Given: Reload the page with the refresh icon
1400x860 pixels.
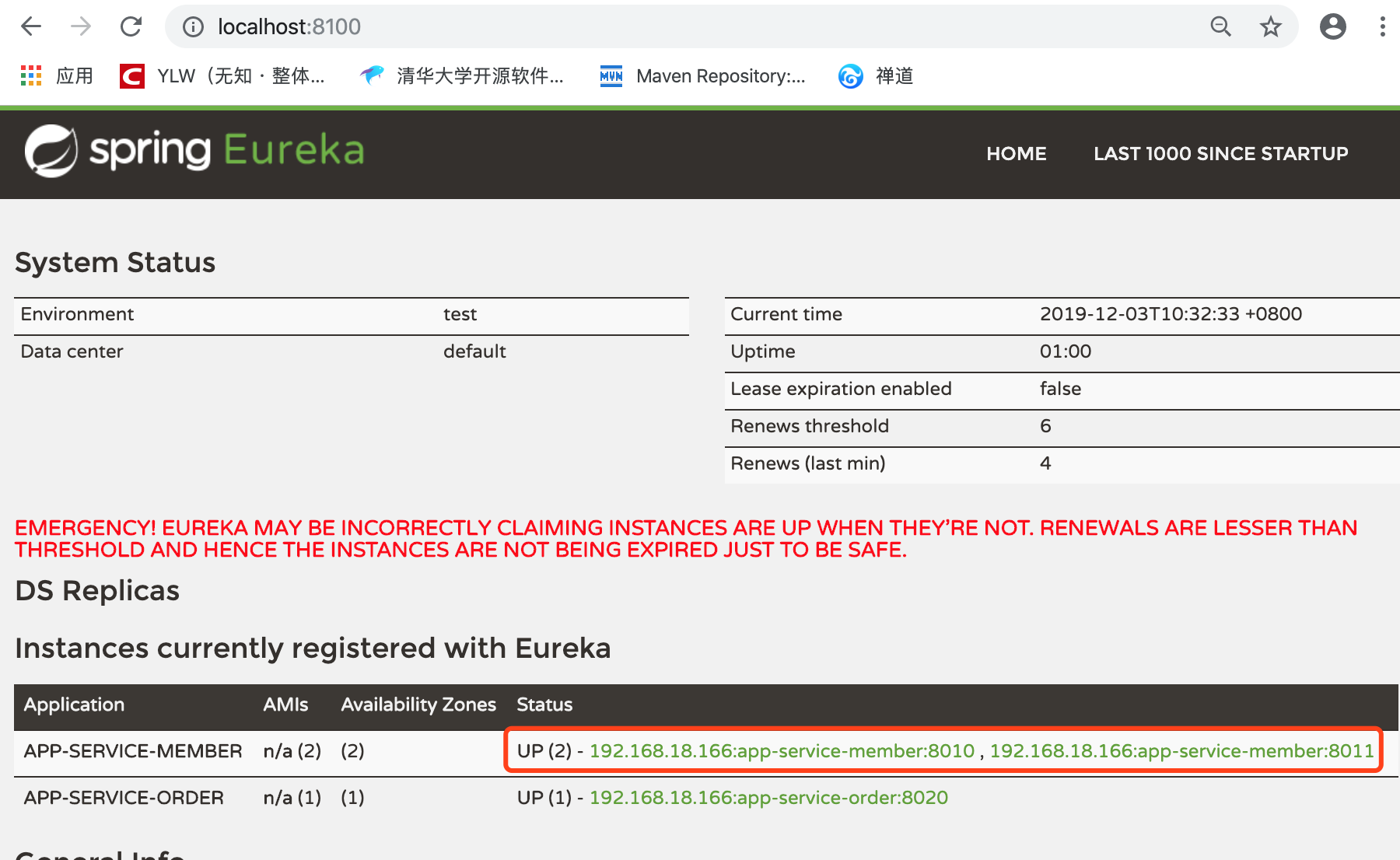Looking at the screenshot, I should click(131, 26).
